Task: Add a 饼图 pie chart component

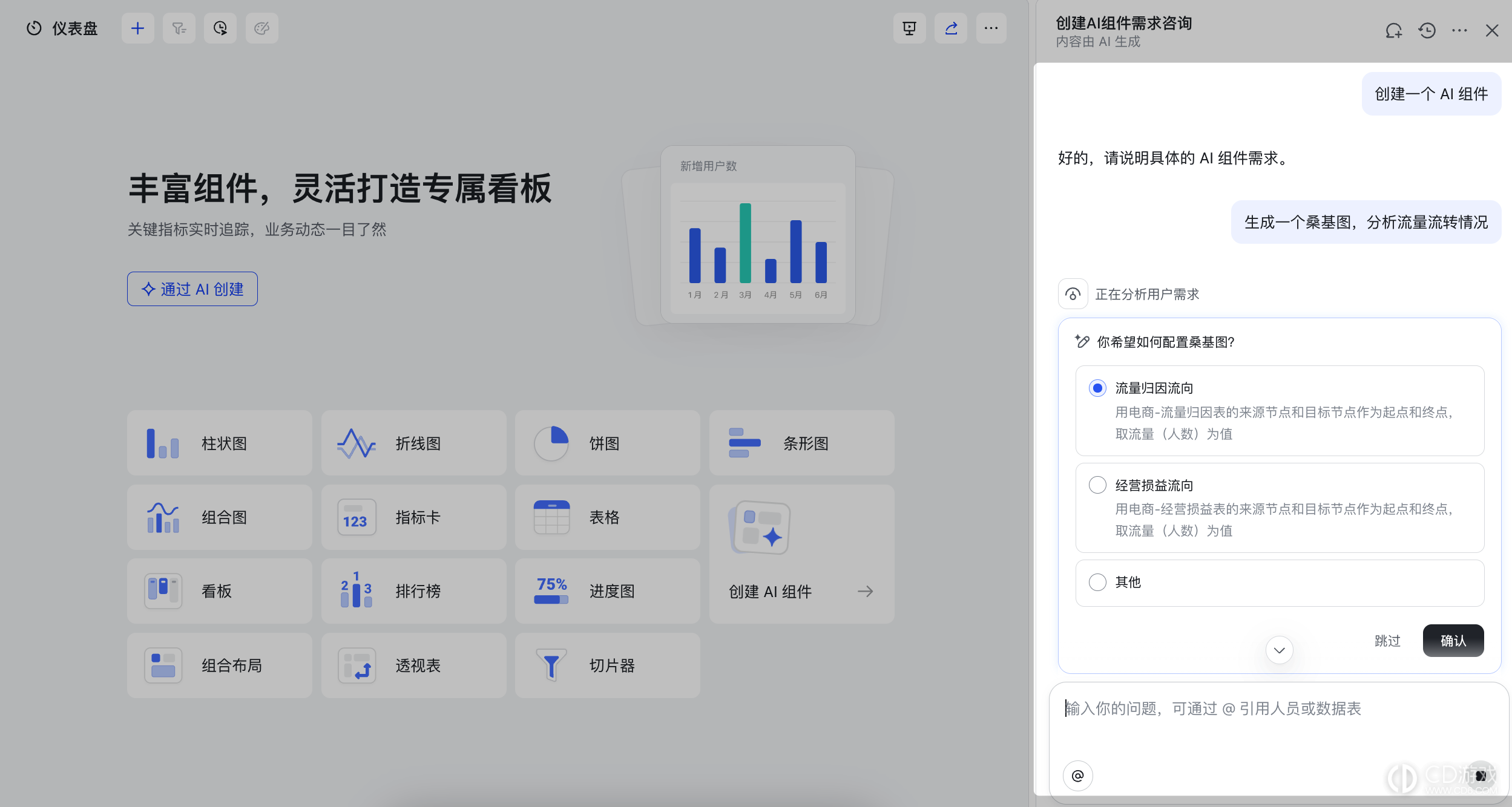Action: 608,443
